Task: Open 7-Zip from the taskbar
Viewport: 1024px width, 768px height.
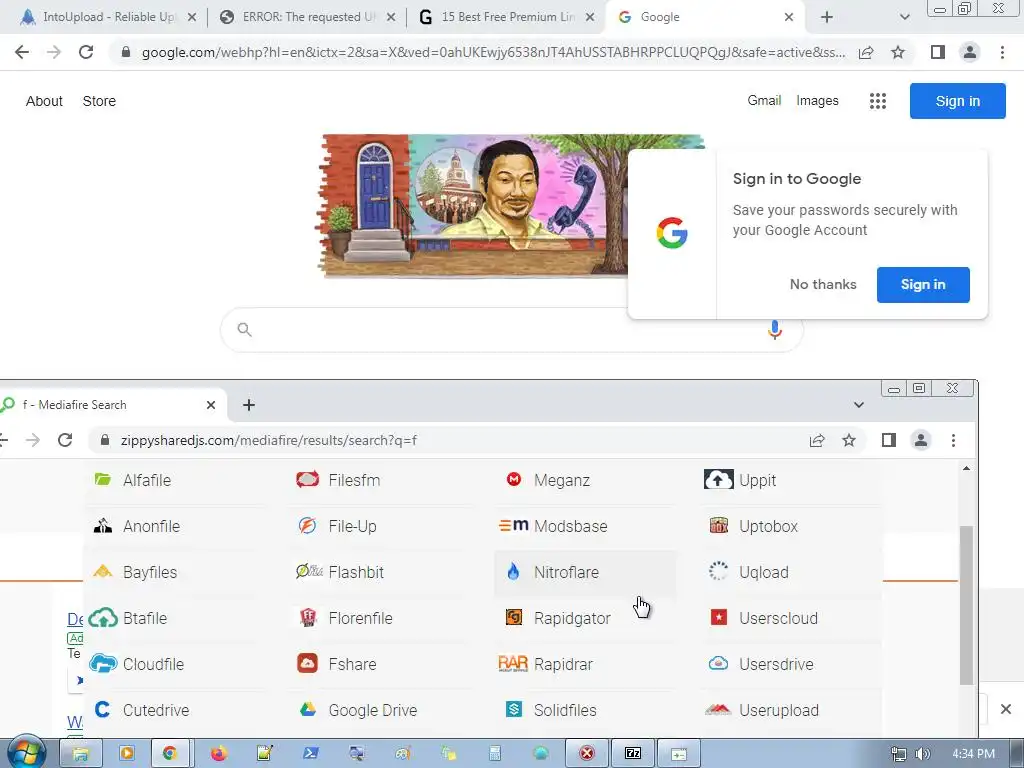Action: (633, 754)
